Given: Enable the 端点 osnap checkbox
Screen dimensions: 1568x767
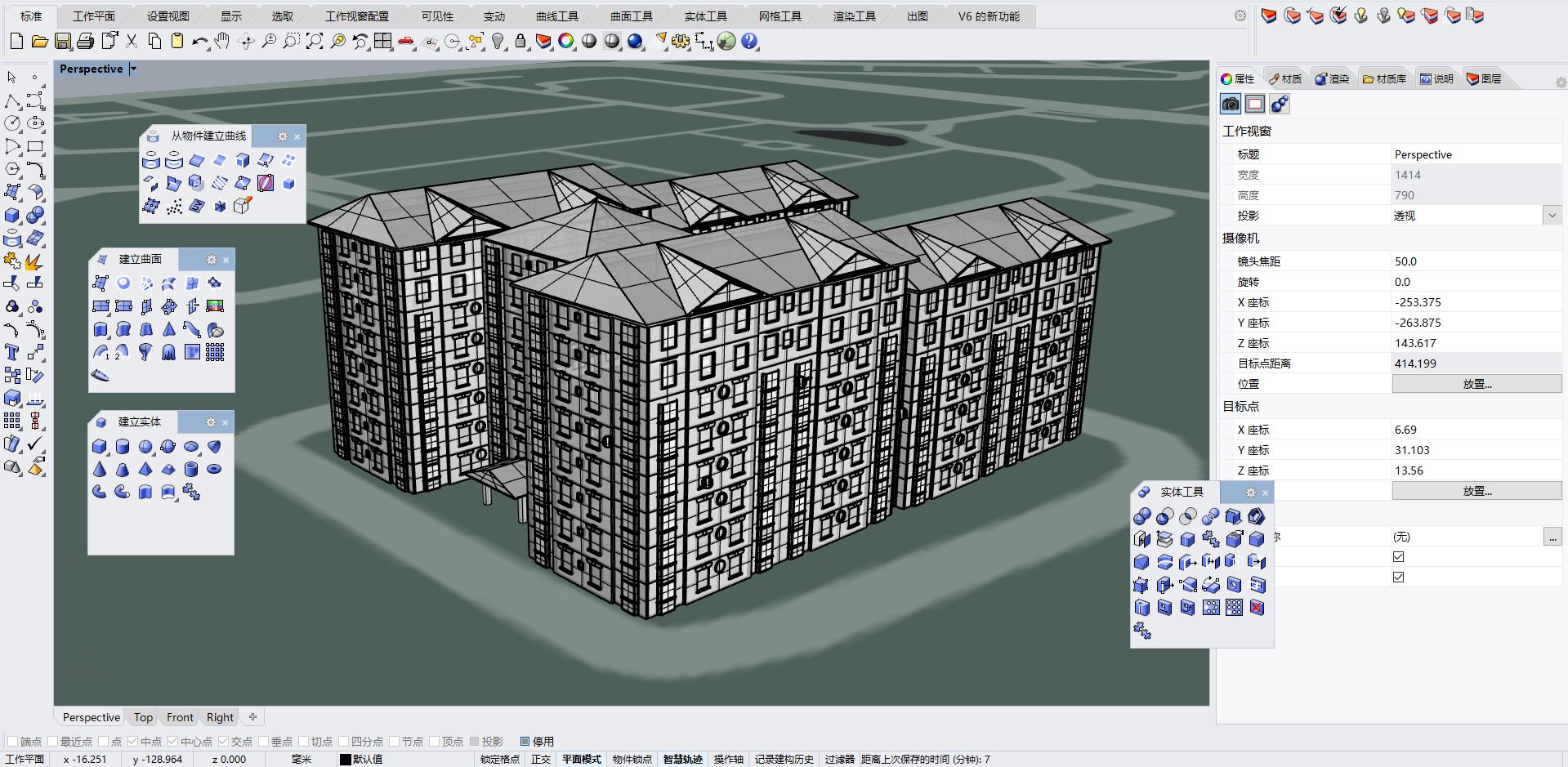Looking at the screenshot, I should 12,742.
